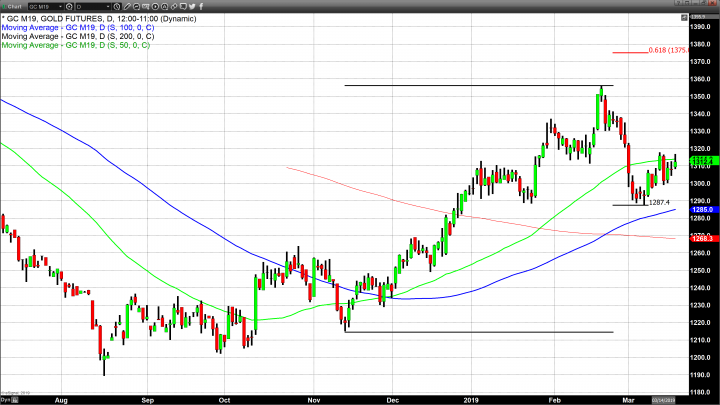Expand the GC M19 symbol dropdown arrow
The width and height of the screenshot is (720, 405).
point(60,6)
